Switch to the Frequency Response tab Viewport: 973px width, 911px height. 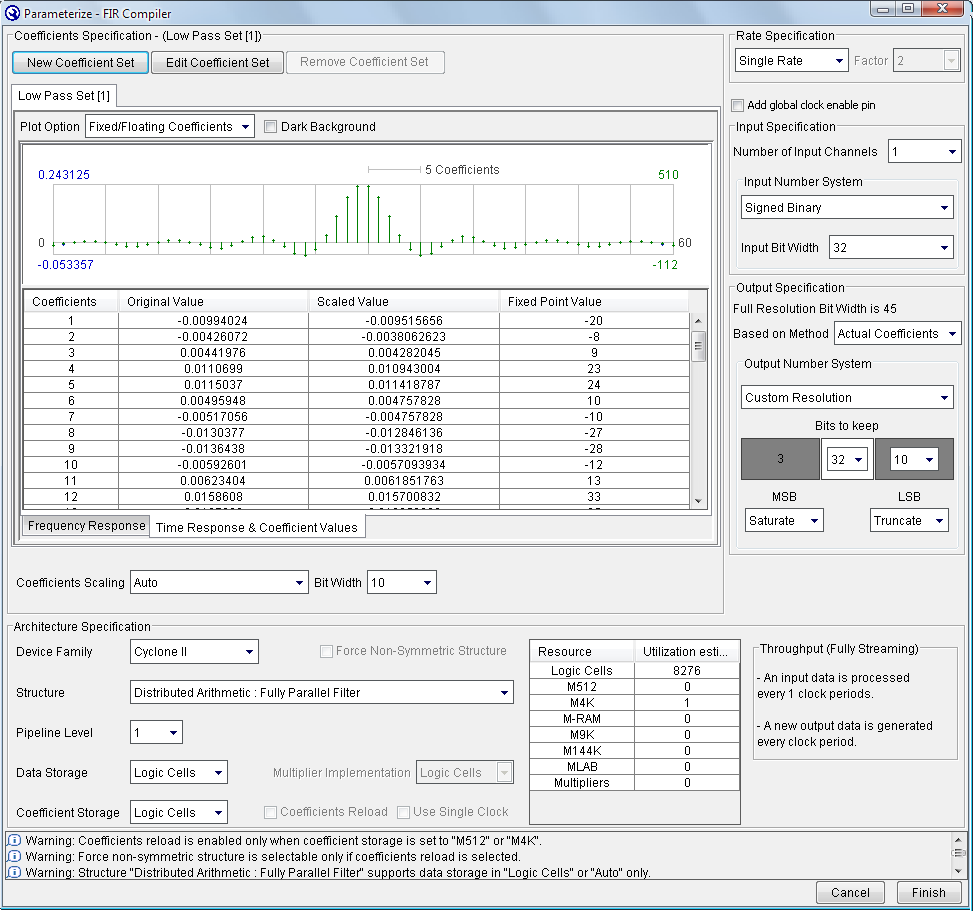point(86,526)
